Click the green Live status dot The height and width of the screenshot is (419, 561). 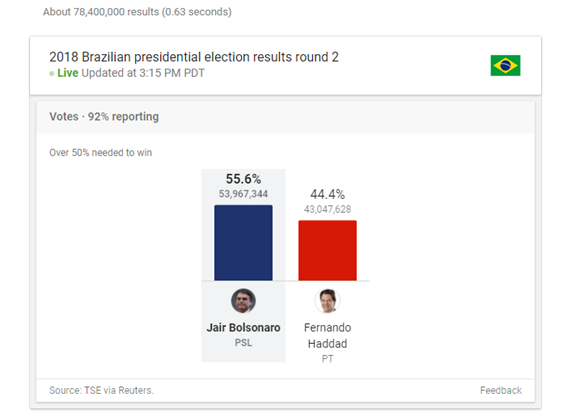point(52,74)
